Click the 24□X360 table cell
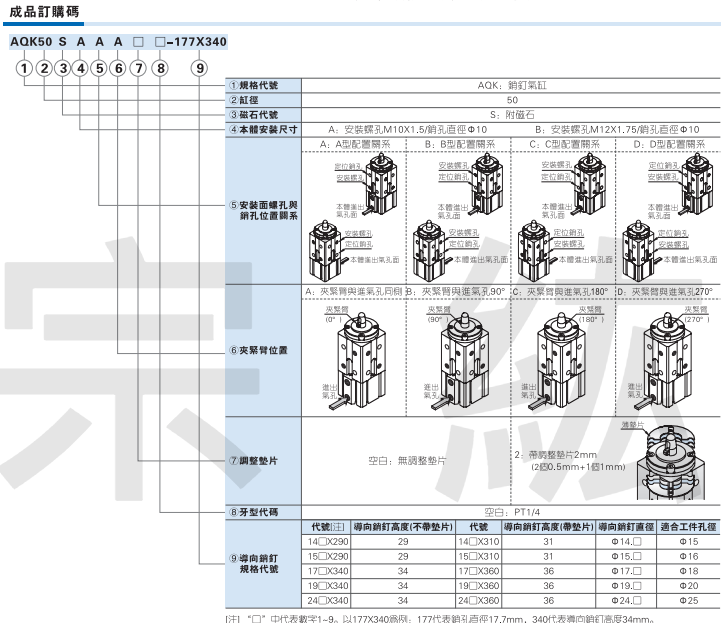This screenshot has height=625, width=727. (x=478, y=601)
